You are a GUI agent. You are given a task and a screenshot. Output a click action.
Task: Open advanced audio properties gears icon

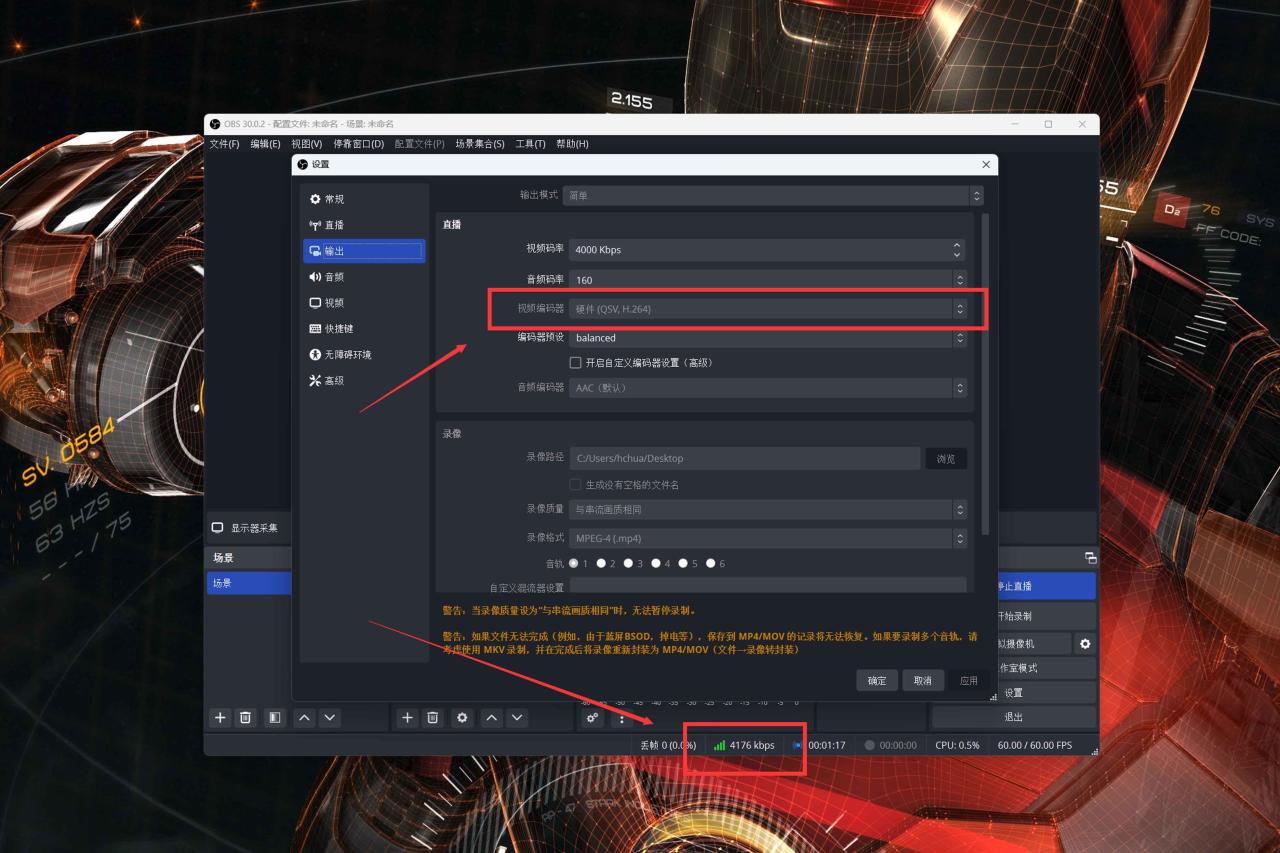pyautogui.click(x=593, y=718)
